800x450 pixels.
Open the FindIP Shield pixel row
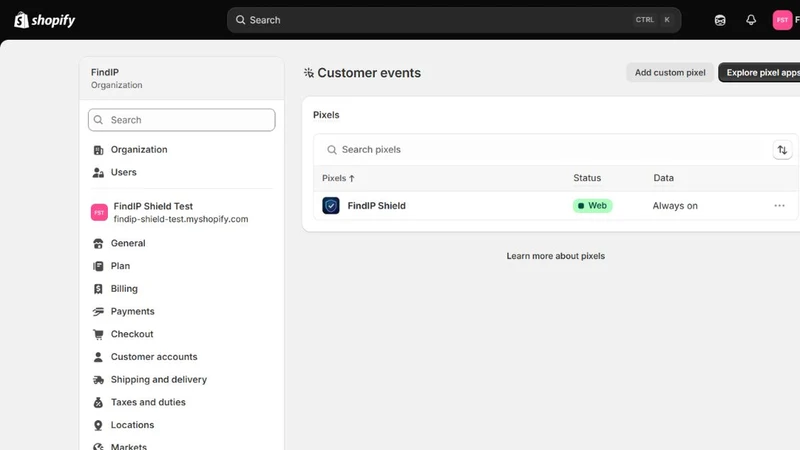(556, 206)
